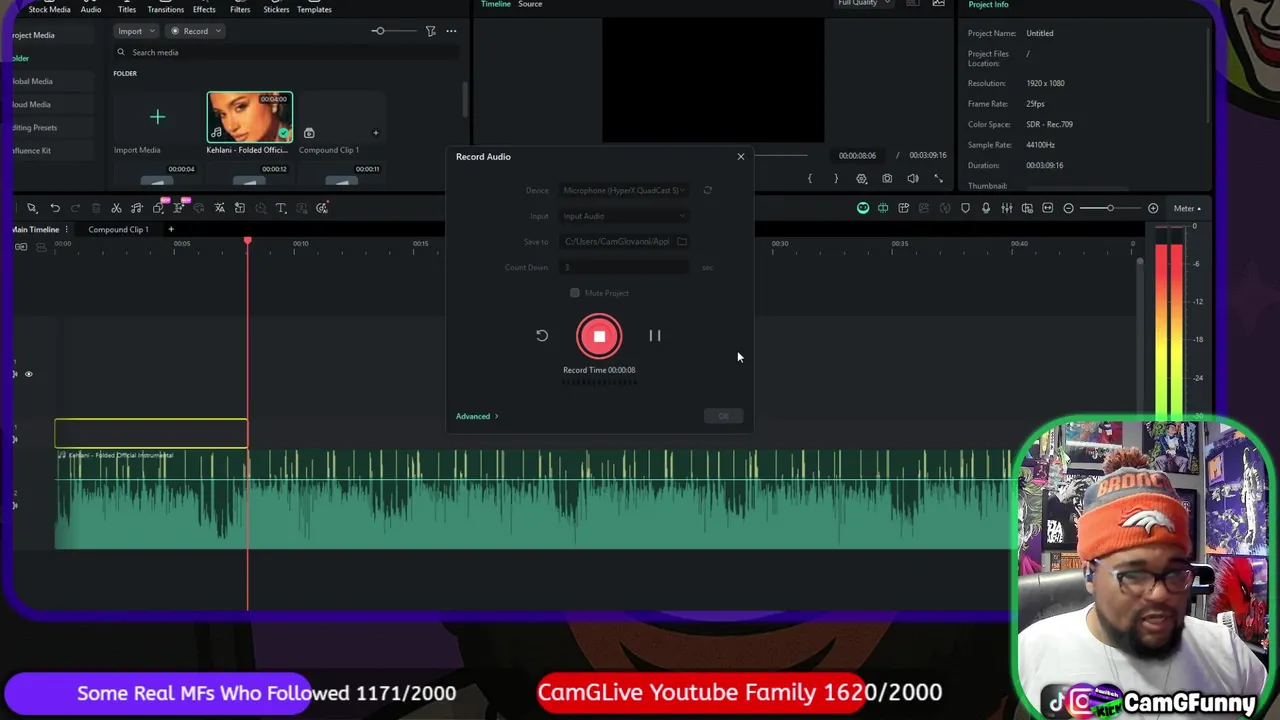Open the Effects tab

point(204,9)
